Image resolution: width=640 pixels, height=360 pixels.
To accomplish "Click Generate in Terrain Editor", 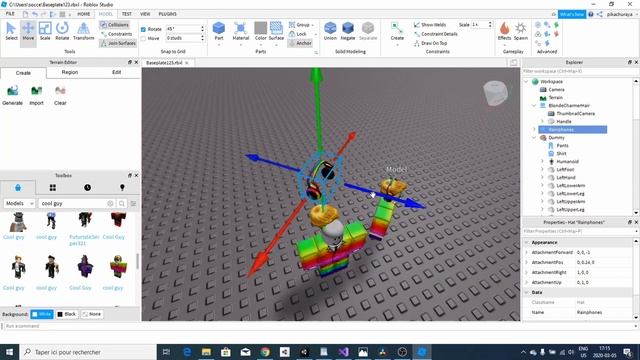I will tap(12, 96).
